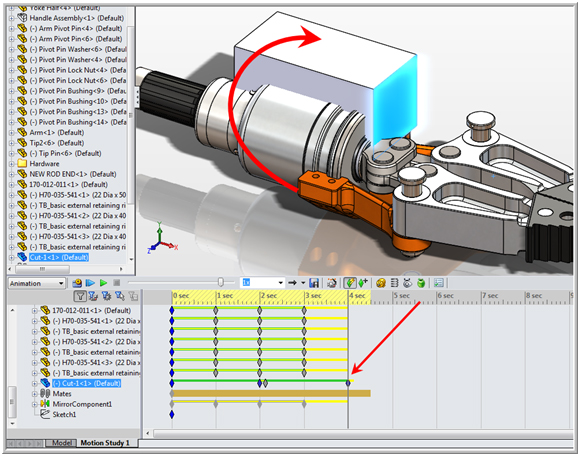Click timeline horizontal scroll left arrow

pyautogui.click(x=148, y=433)
